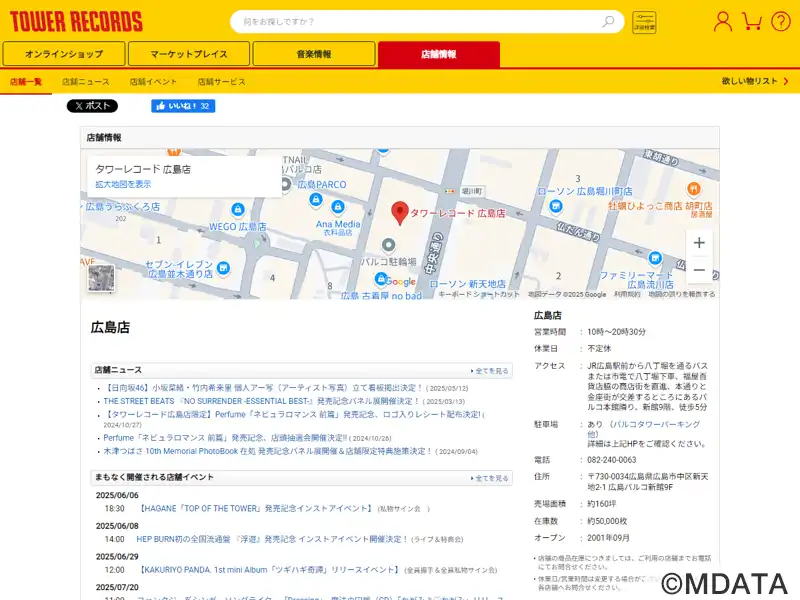Zoom out on the map
Viewport: 800px width, 600px height.
point(699,270)
